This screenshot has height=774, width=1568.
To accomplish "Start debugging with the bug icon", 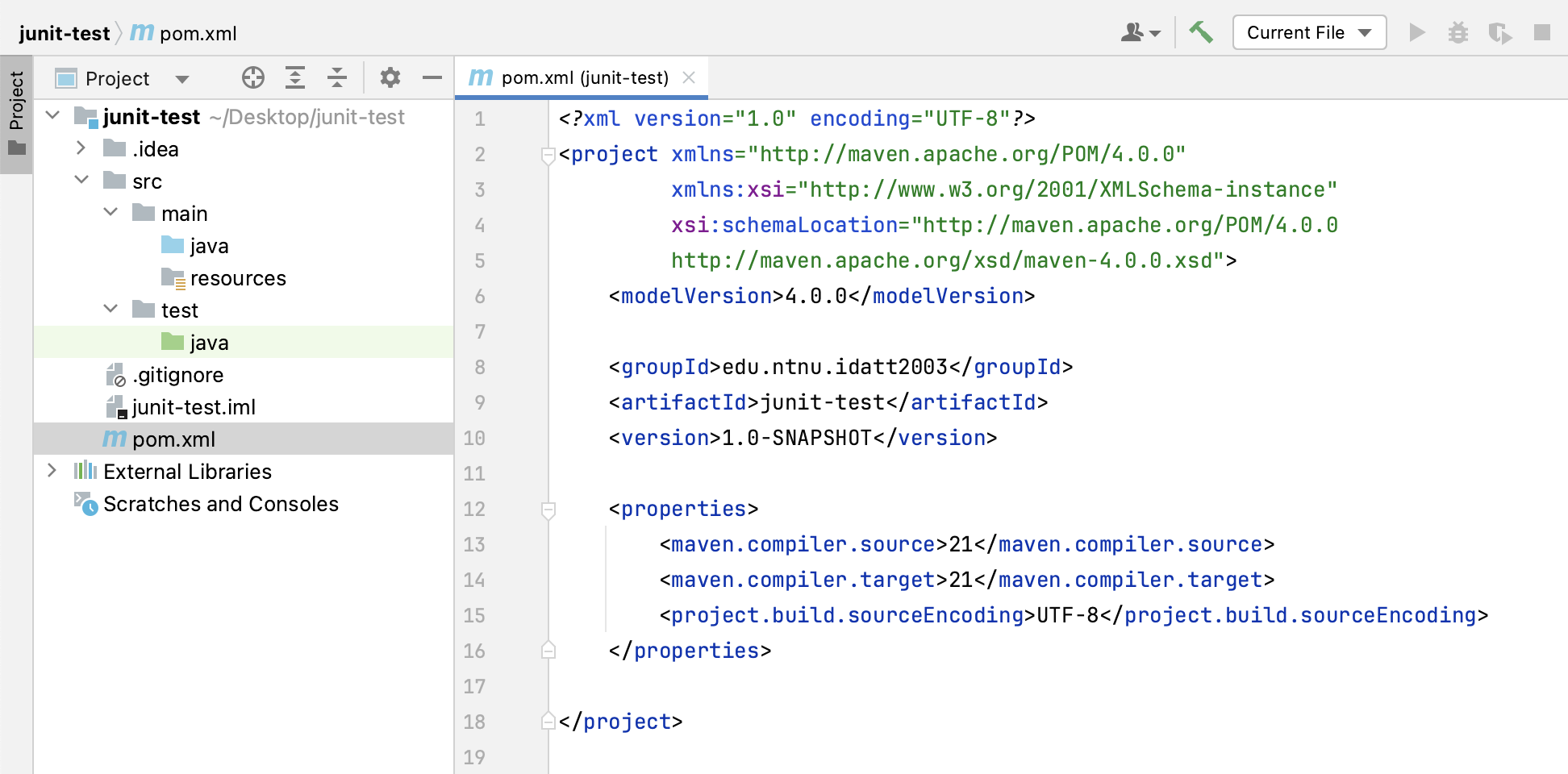I will [1458, 32].
